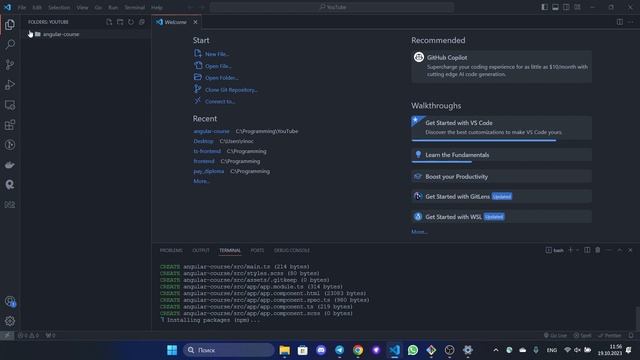The width and height of the screenshot is (640, 360).
Task: Open Get Started with GitLens walkthrough
Action: (501, 196)
